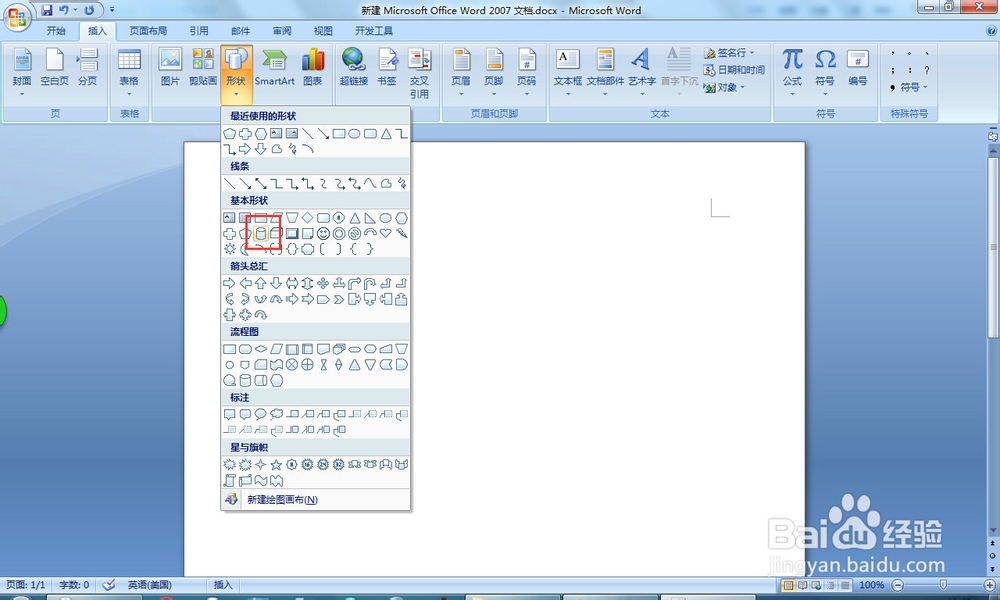Insert a 文本框 (Text Box)
Viewport: 1000px width, 600px height.
[x=567, y=68]
